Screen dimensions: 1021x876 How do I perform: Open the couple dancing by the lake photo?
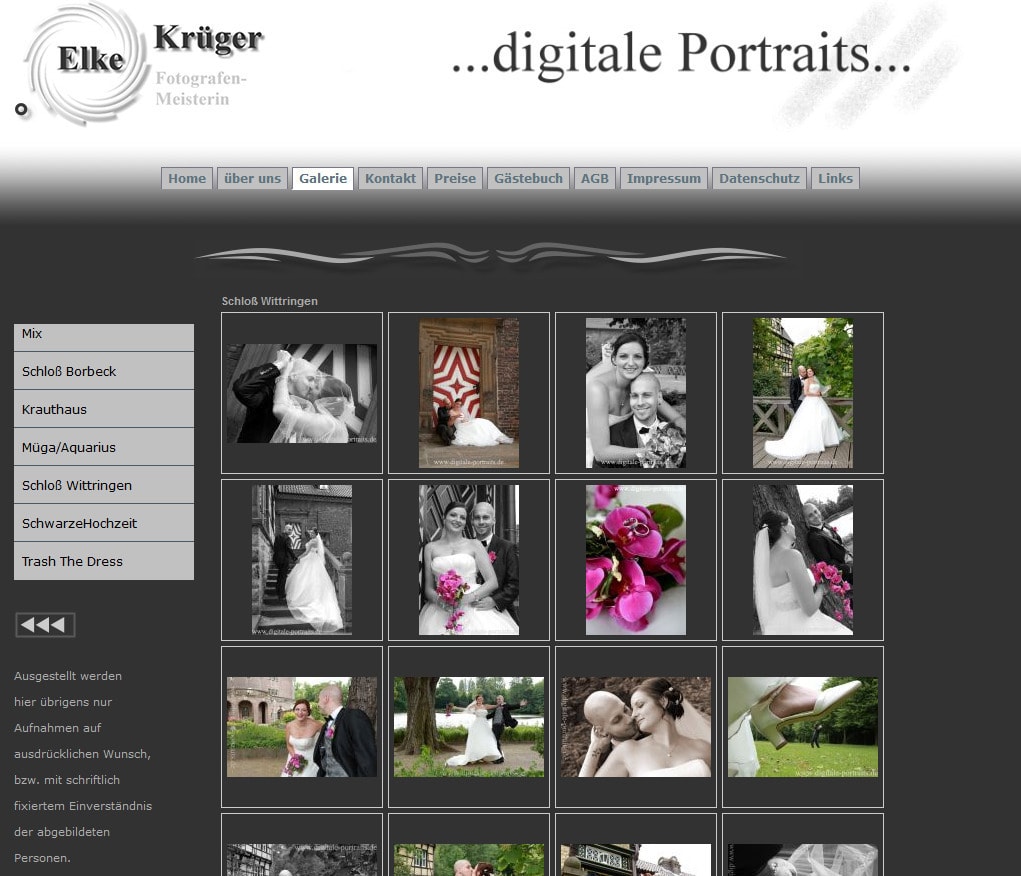469,727
